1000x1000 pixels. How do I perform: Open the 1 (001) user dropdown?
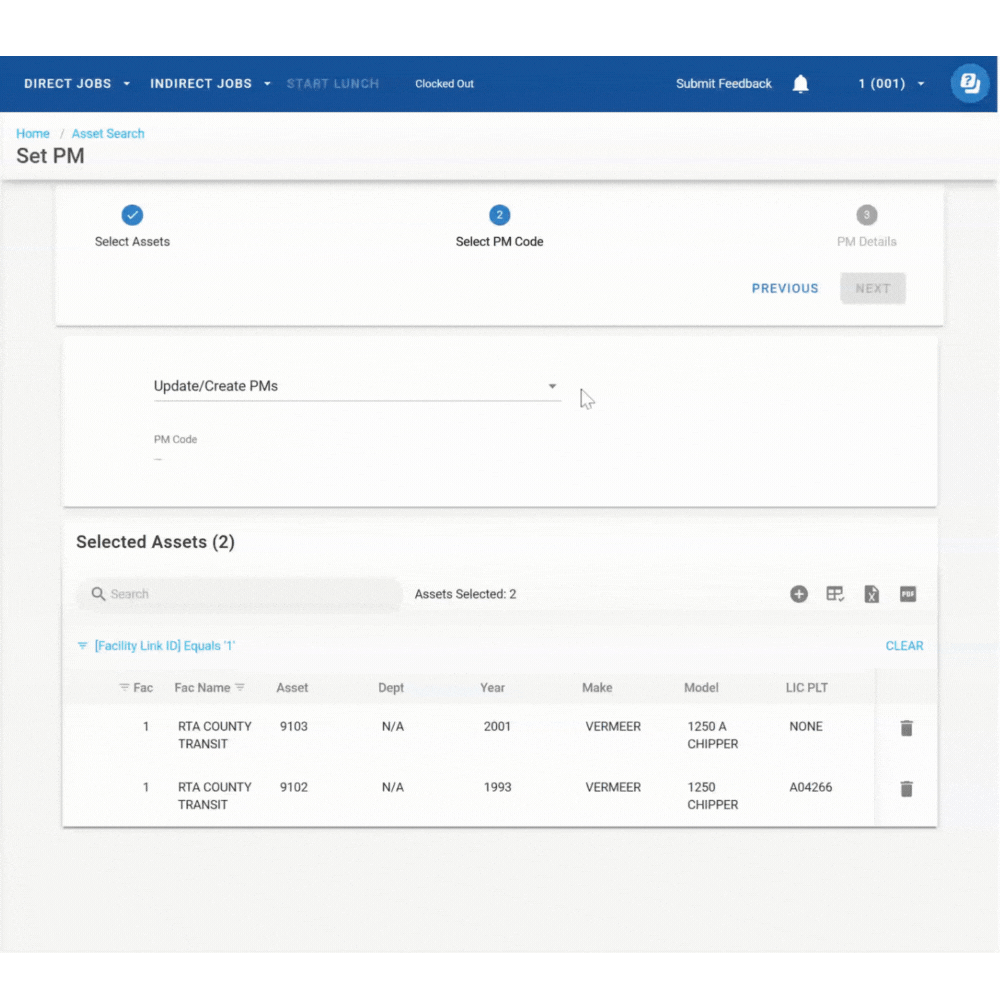891,84
